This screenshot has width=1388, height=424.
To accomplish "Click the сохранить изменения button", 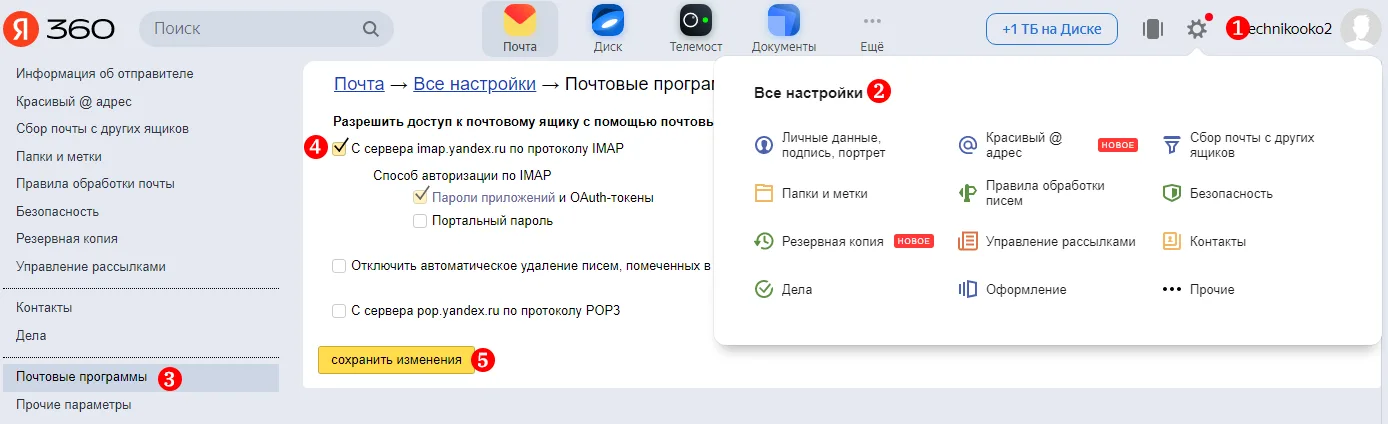I will pyautogui.click(x=396, y=360).
